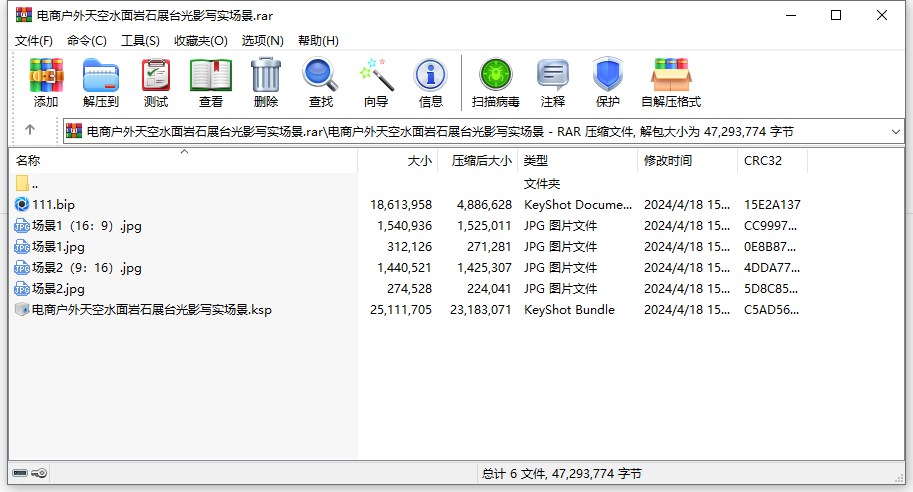
Task: Click the Scan Virus (扫描病毒) icon
Action: (x=496, y=75)
